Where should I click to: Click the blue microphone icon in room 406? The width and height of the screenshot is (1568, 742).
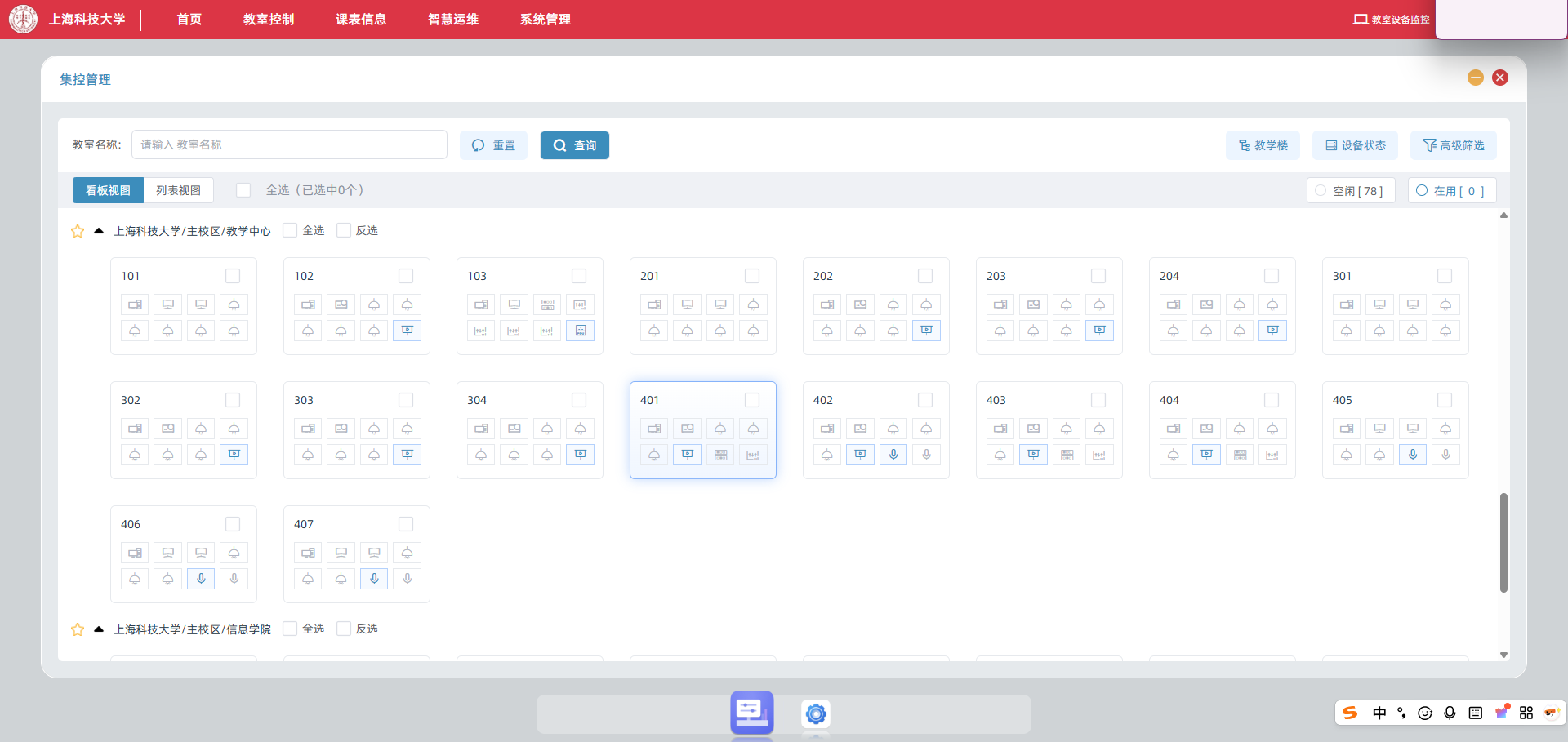click(201, 579)
